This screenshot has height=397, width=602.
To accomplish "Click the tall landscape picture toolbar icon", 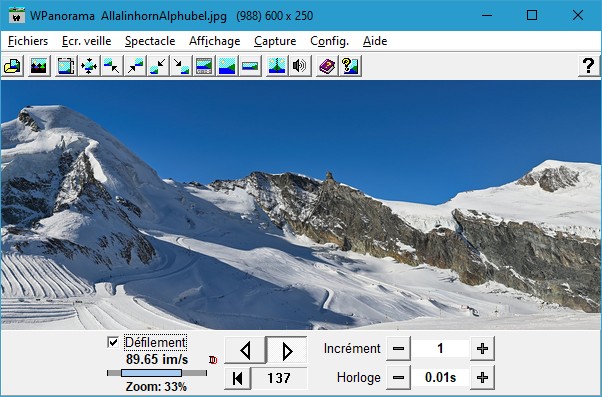I will pyautogui.click(x=227, y=66).
